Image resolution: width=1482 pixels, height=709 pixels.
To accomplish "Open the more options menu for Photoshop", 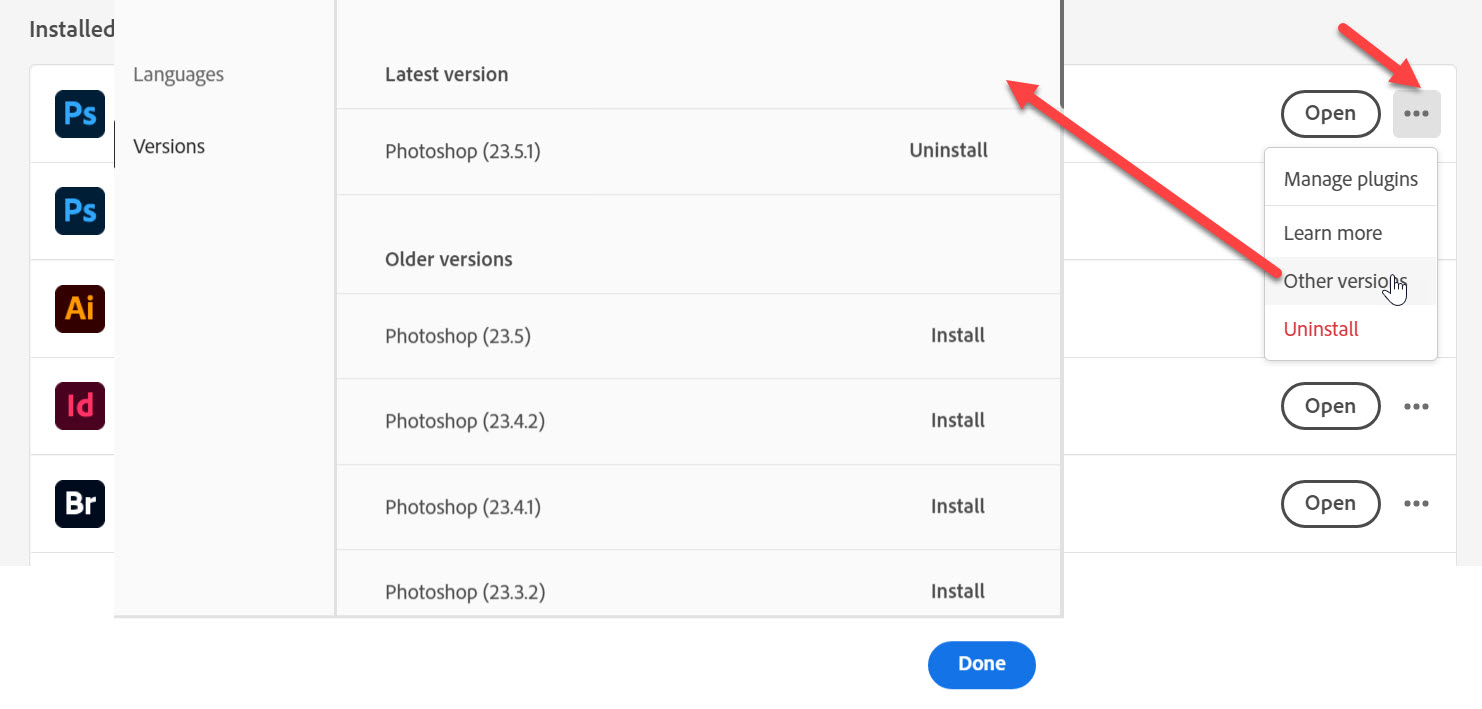I will [x=1416, y=114].
